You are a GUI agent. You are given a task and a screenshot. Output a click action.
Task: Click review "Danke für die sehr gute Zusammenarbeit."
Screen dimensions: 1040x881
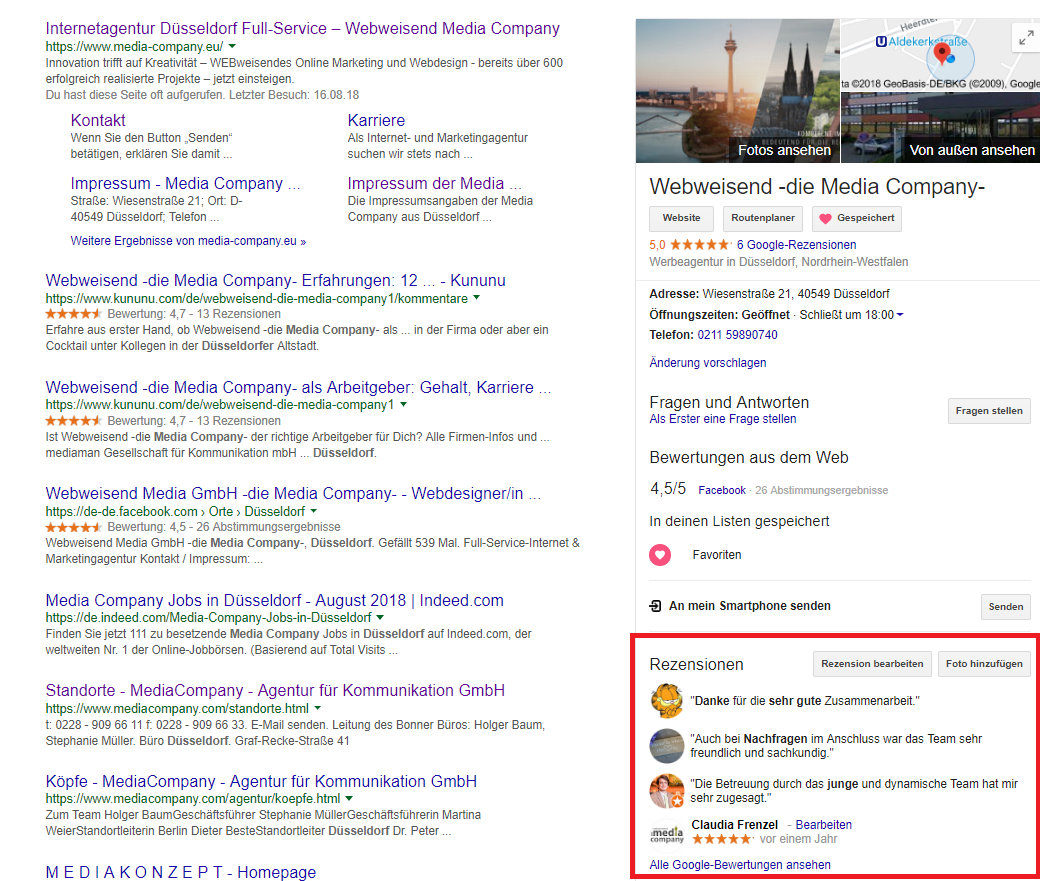(x=805, y=701)
